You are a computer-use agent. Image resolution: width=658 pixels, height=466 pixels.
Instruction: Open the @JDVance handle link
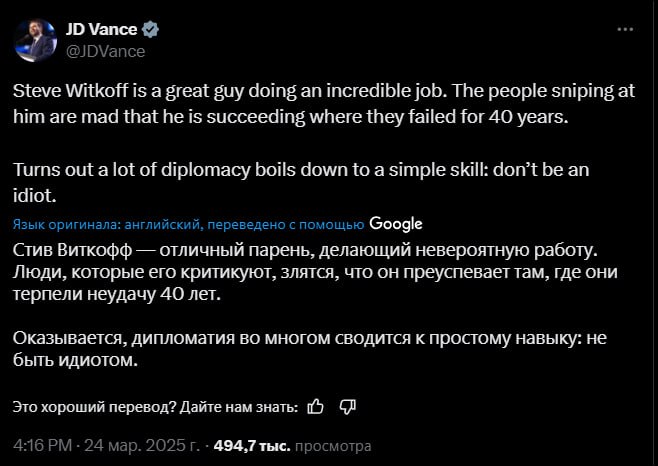pyautogui.click(x=104, y=50)
